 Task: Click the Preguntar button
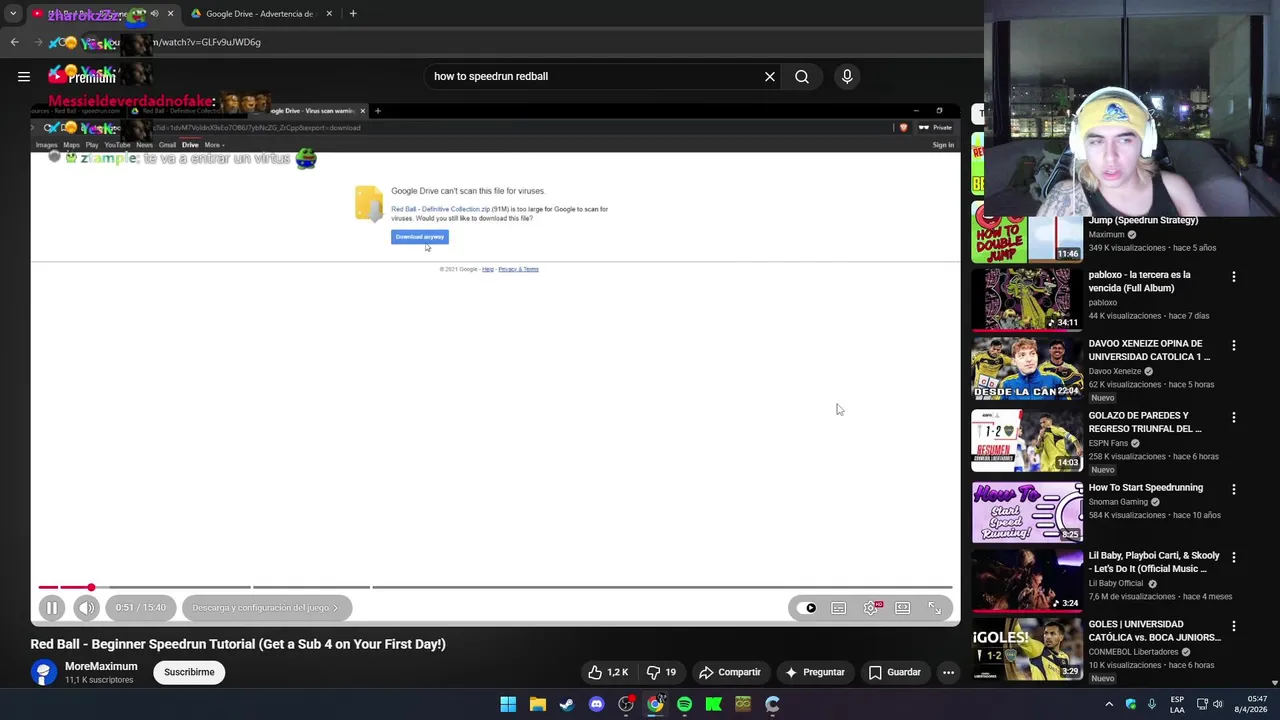815,672
